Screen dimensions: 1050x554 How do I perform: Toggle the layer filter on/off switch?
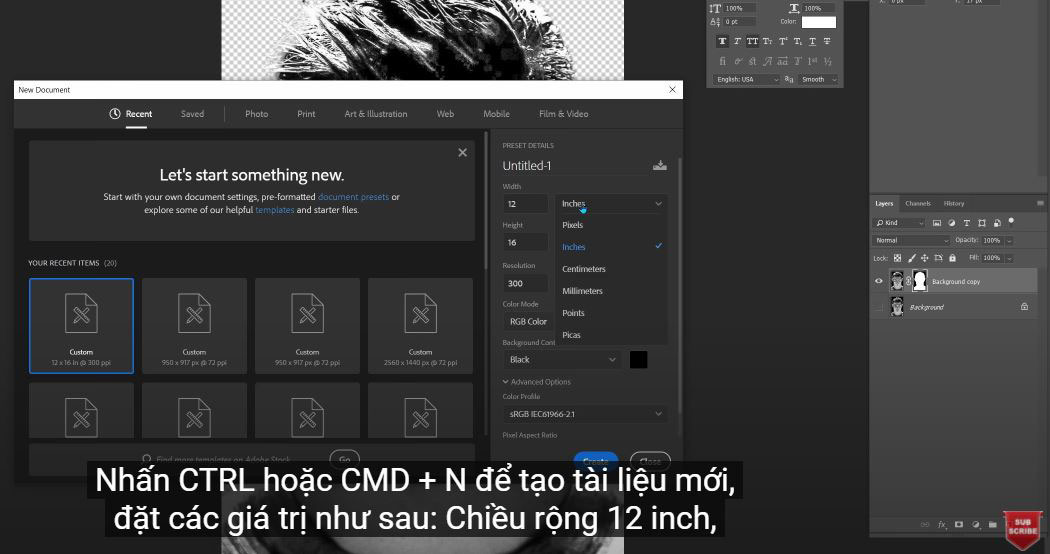click(1011, 222)
